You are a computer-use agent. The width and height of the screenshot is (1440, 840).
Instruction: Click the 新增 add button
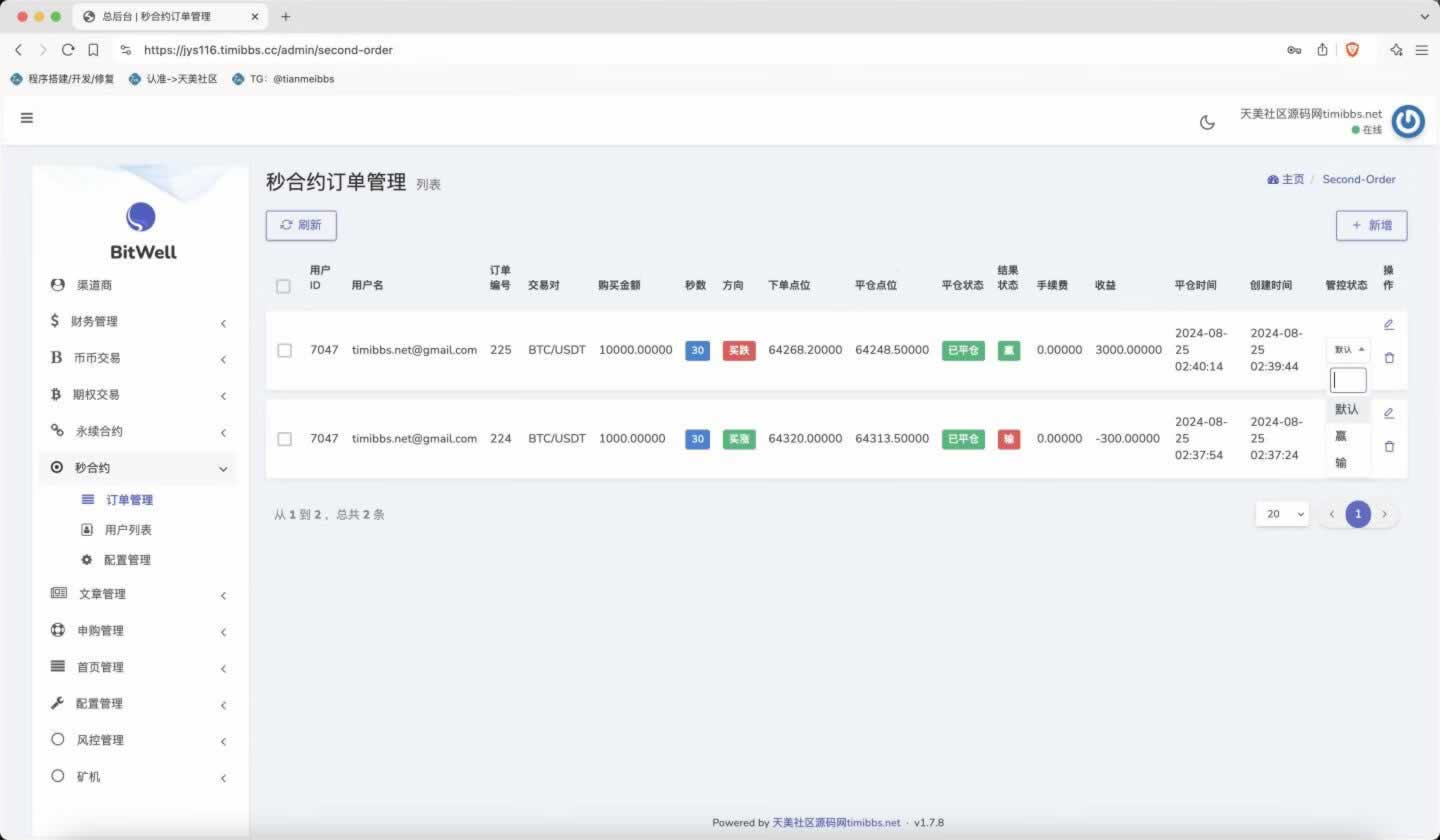pyautogui.click(x=1371, y=226)
